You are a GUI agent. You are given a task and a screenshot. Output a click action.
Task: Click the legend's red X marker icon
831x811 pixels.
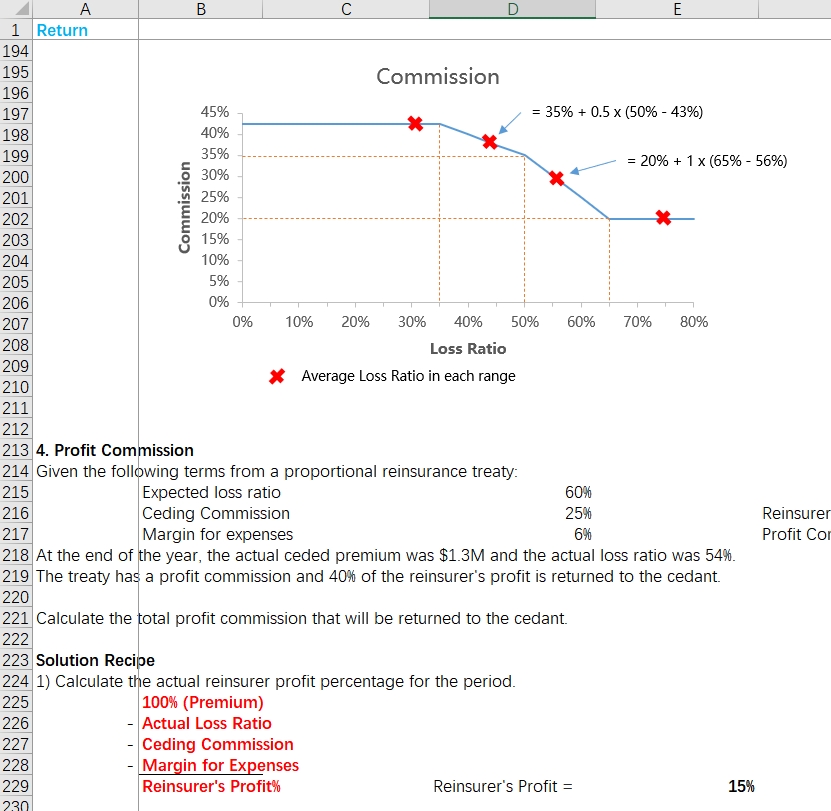coord(277,376)
